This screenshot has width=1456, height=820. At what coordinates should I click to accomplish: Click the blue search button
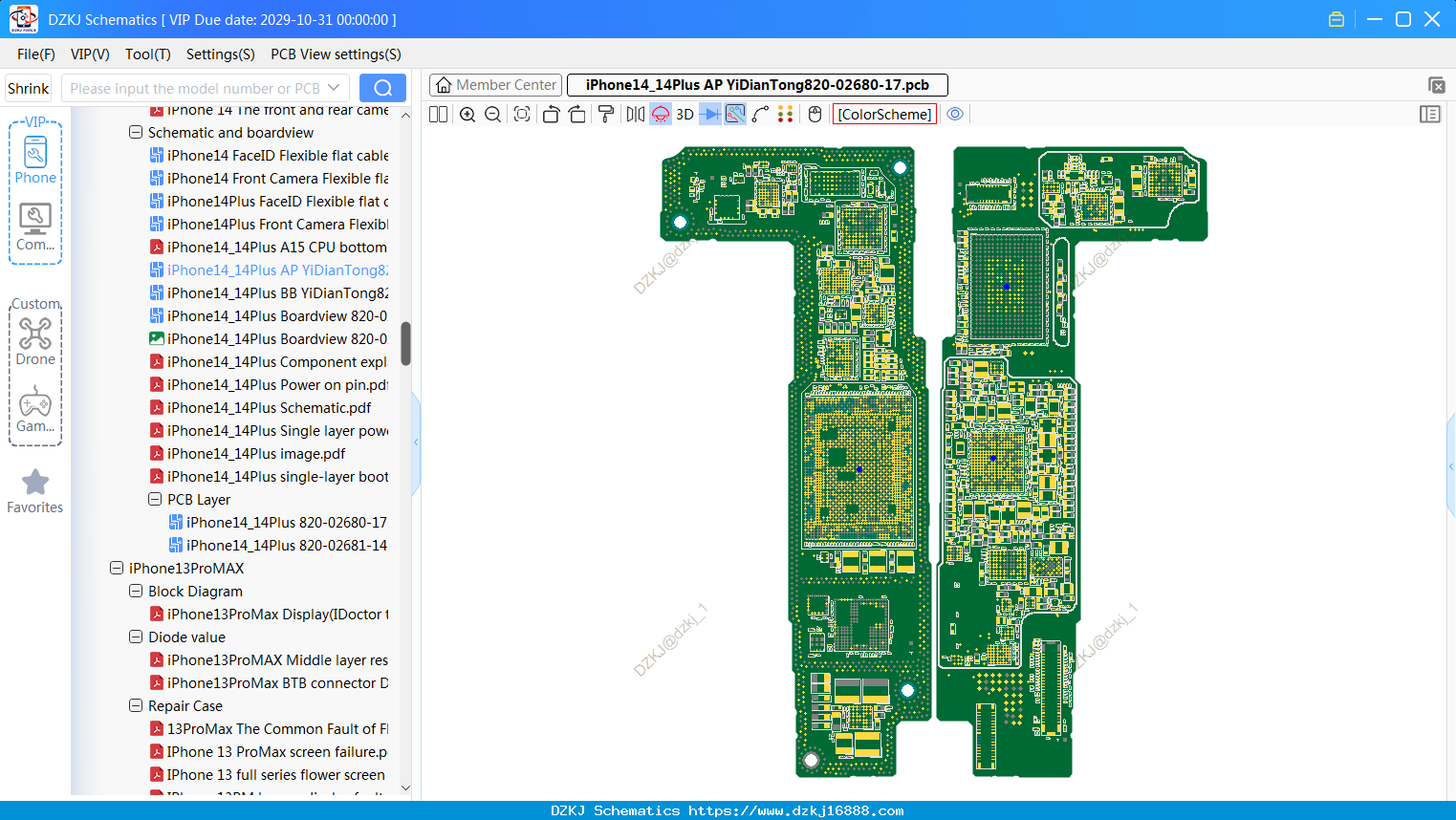click(382, 88)
